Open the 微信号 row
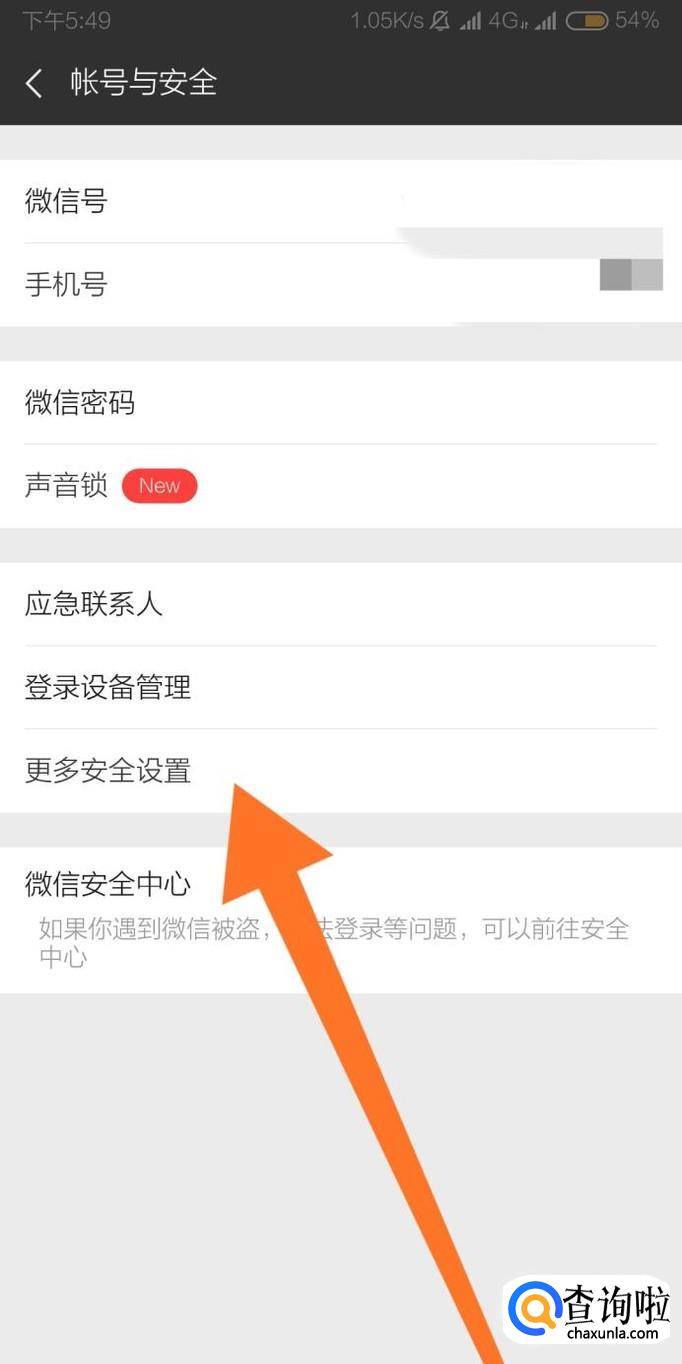Viewport: 682px width, 1364px height. click(x=341, y=202)
